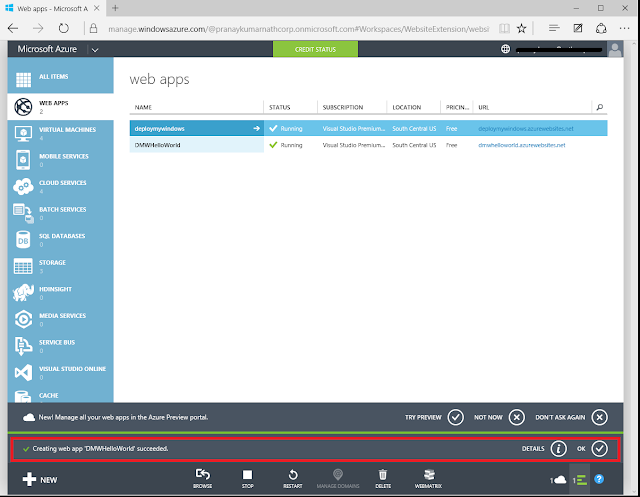640x497 pixels.
Task: Make a web note icon
Action: pyautogui.click(x=578, y=28)
